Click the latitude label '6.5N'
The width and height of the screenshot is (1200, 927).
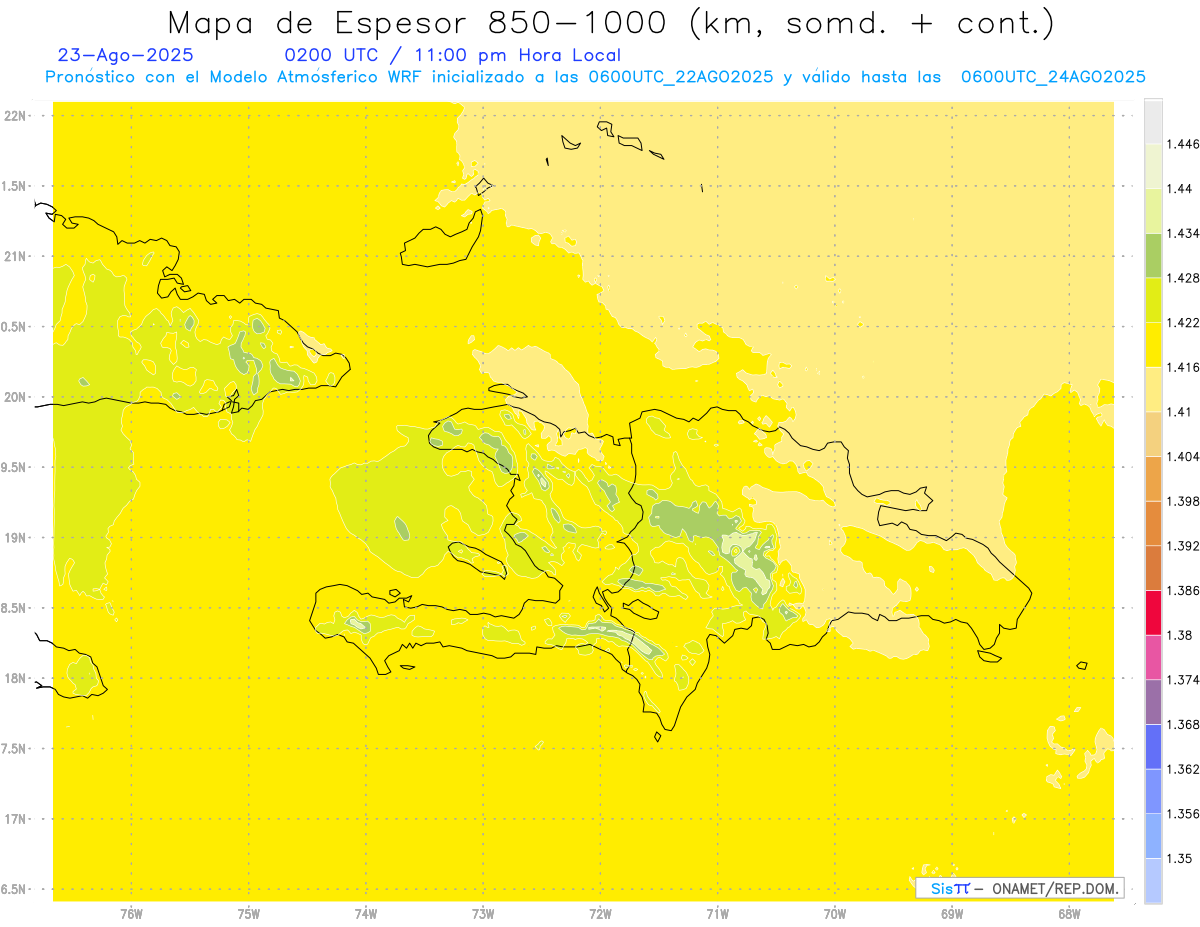click(15, 889)
